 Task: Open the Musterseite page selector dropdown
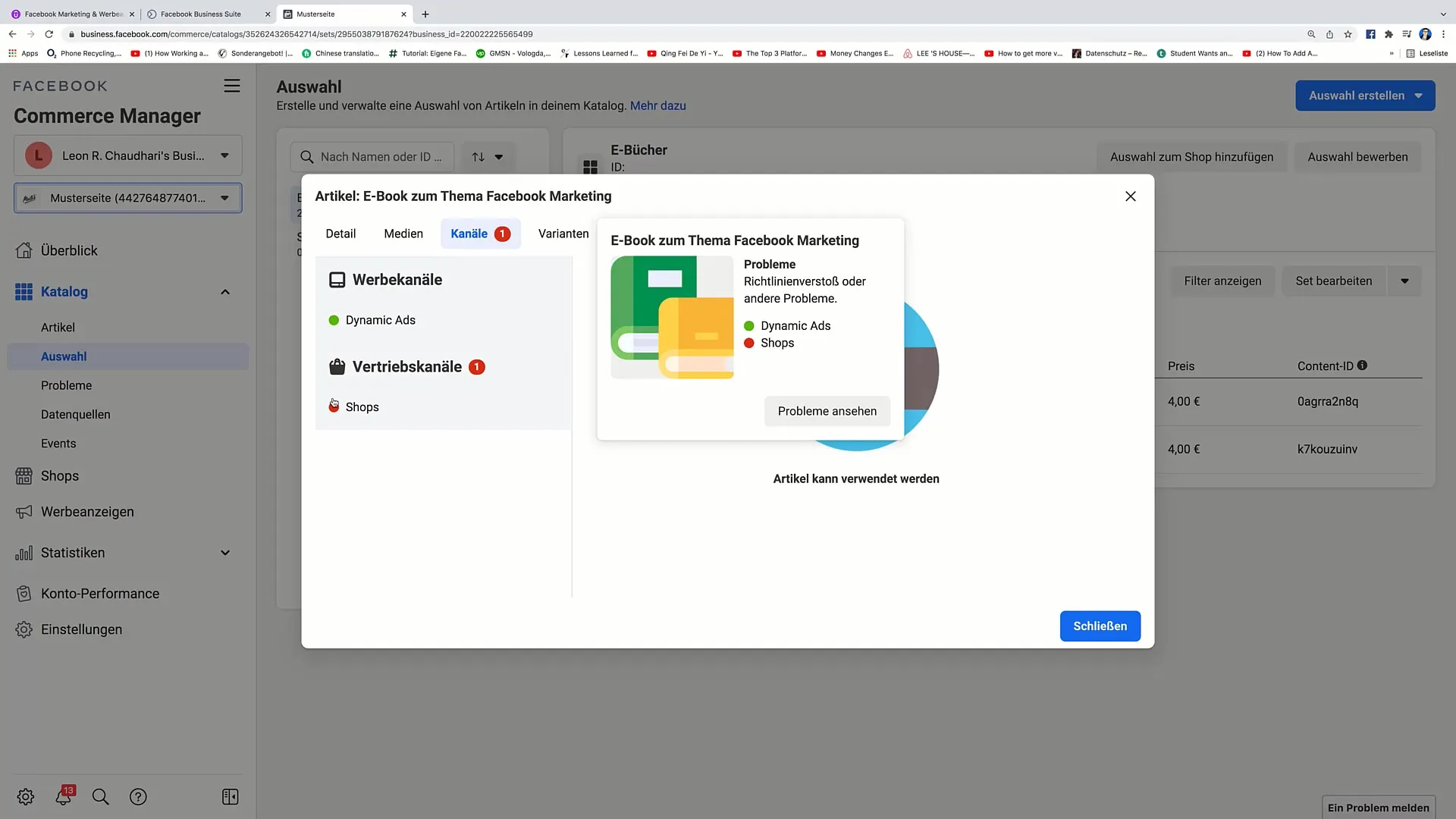128,198
